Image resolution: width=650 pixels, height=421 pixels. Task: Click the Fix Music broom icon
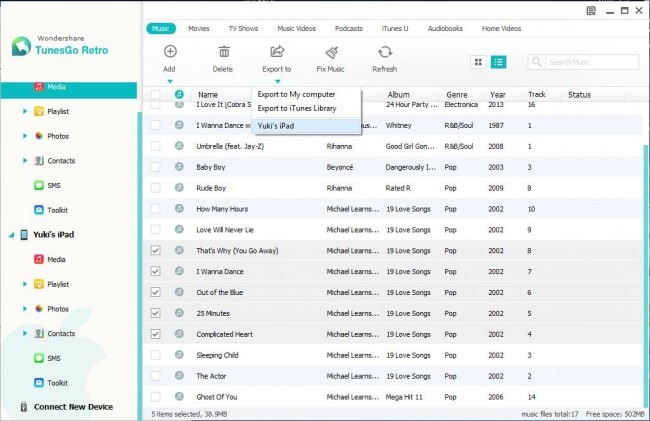[x=331, y=52]
